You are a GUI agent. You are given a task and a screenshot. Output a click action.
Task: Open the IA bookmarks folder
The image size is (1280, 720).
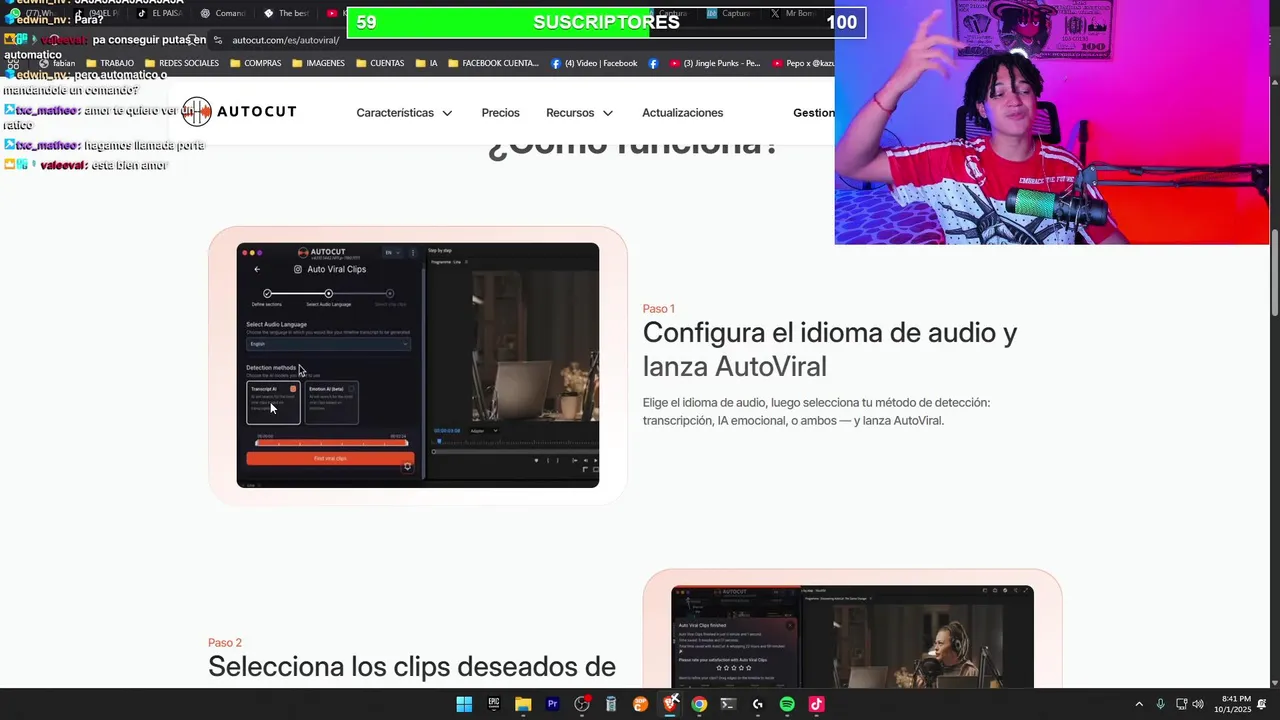427,63
